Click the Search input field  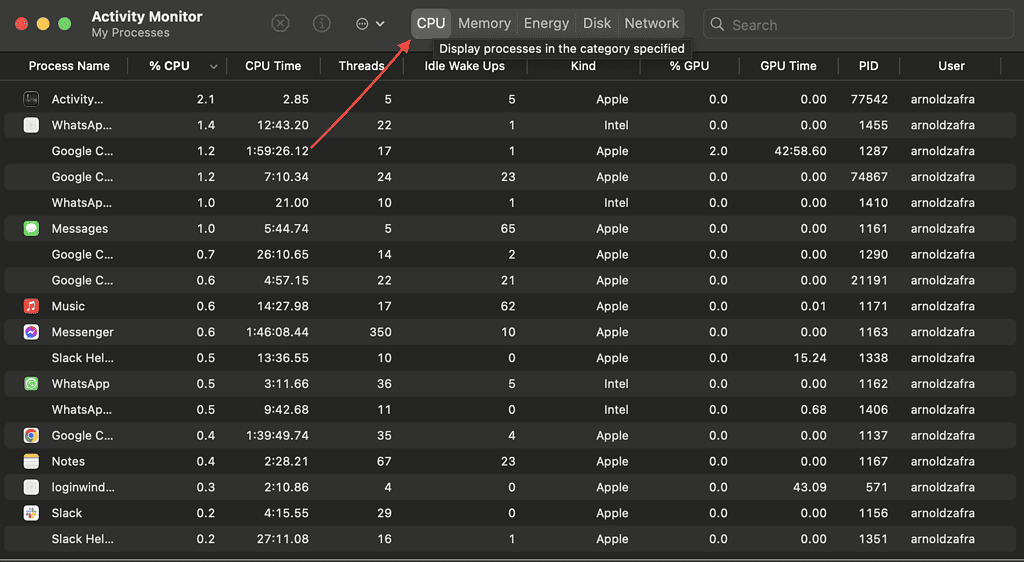[858, 24]
